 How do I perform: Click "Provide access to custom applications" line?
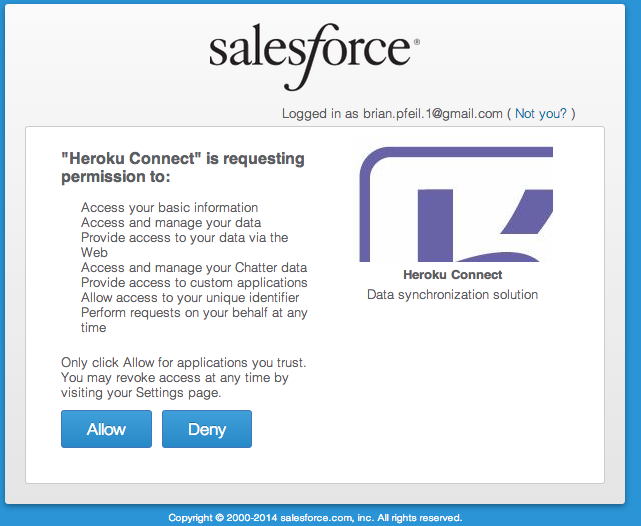tap(194, 283)
